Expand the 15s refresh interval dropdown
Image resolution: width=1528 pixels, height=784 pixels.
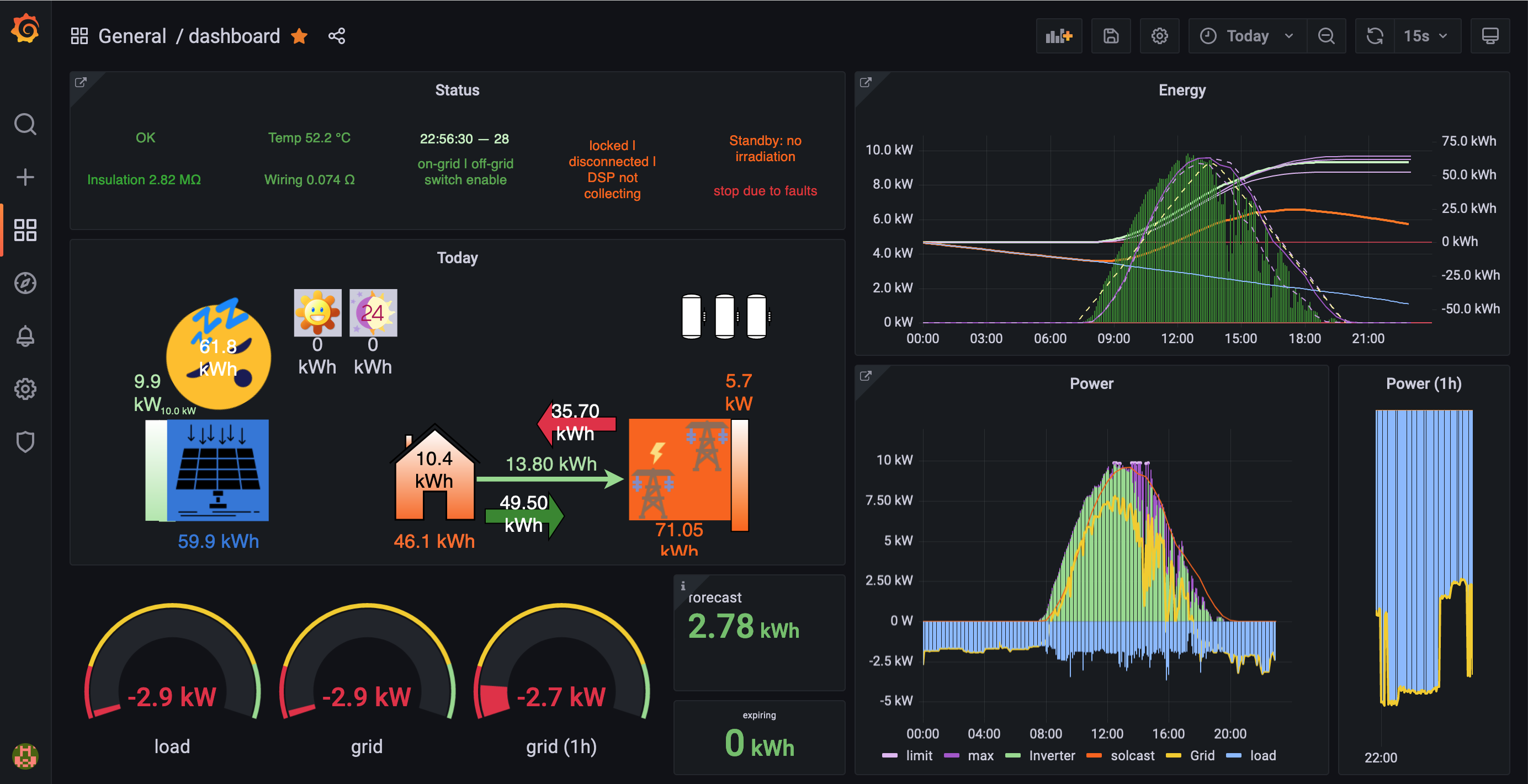[1426, 36]
